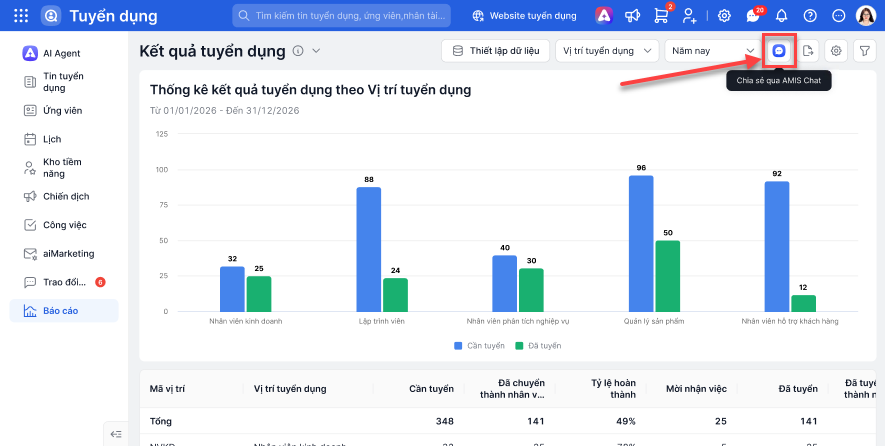Open the apps grid launcher
The image size is (885, 446).
tap(21, 16)
